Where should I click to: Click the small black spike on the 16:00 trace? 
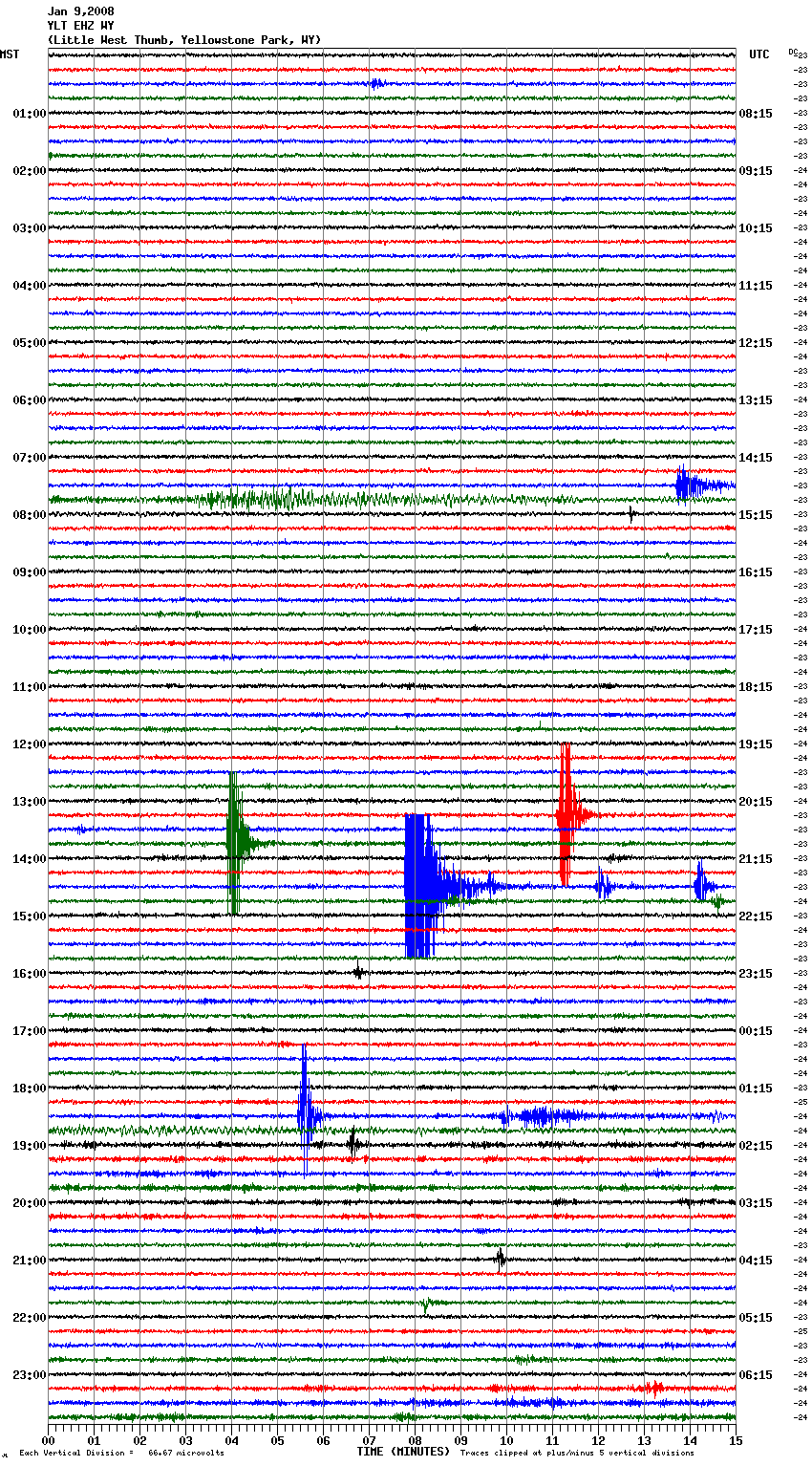pos(358,973)
